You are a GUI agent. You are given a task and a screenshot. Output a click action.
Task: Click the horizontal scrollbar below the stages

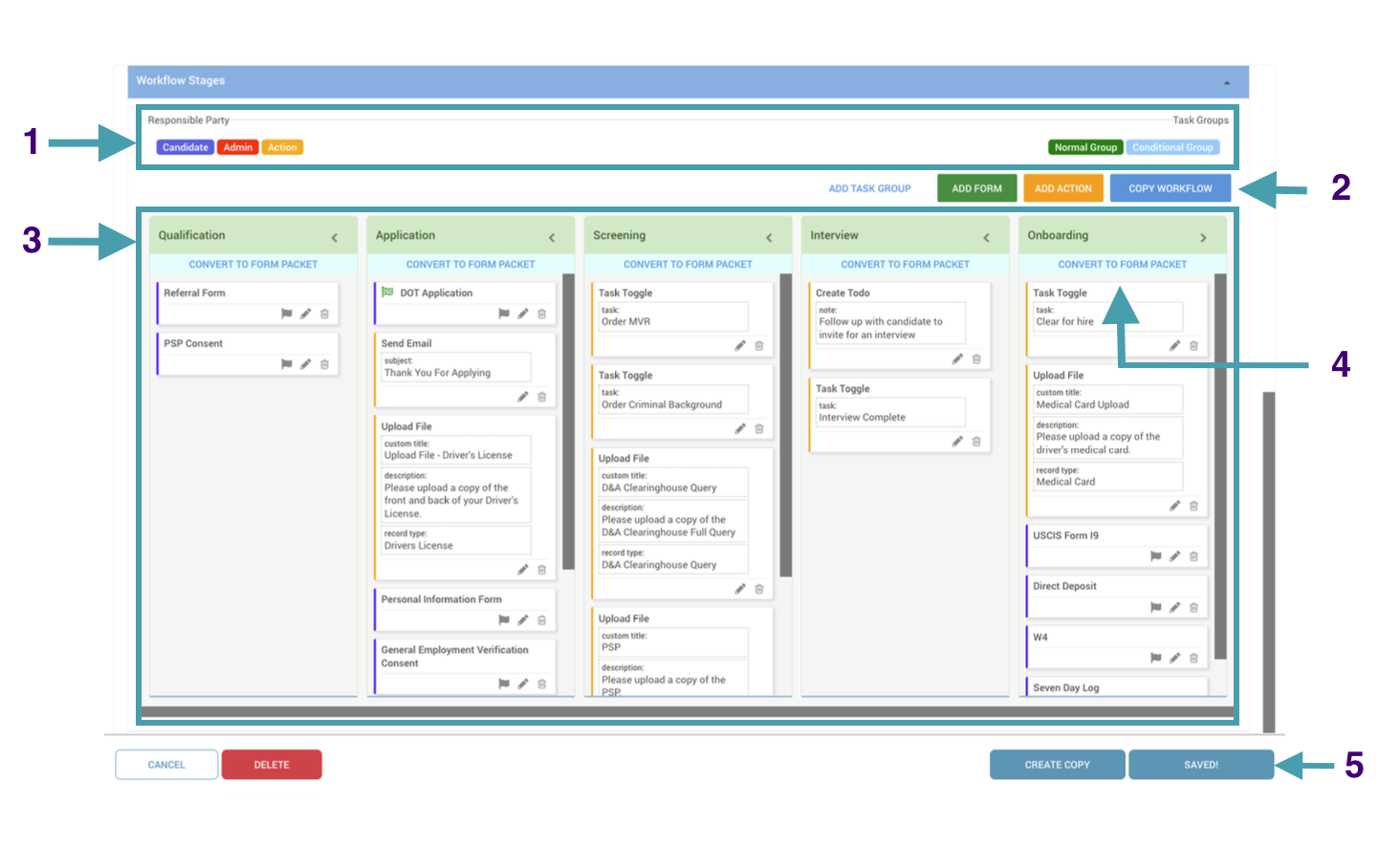pyautogui.click(x=689, y=711)
